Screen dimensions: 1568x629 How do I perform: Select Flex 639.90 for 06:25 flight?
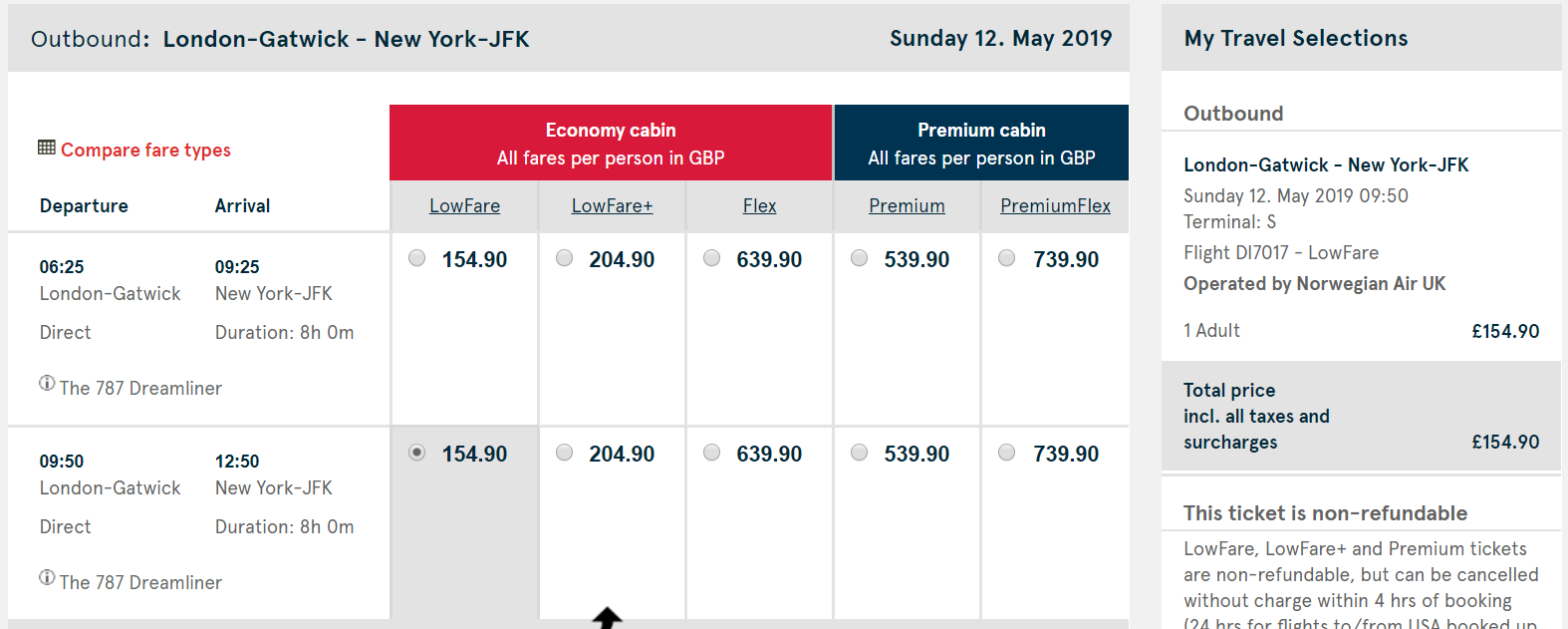(x=712, y=258)
